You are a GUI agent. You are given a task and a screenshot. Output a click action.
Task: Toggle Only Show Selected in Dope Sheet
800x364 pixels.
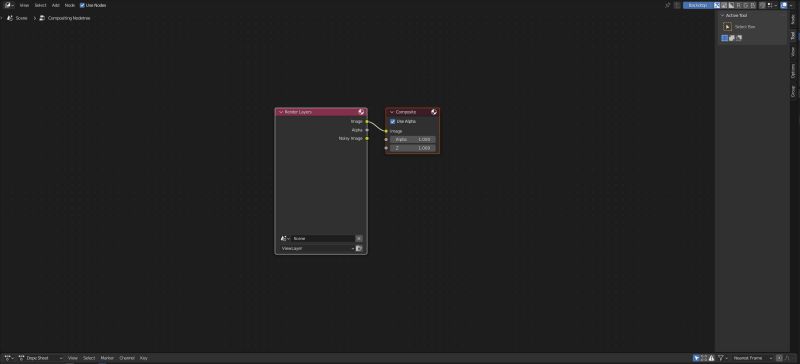[696, 358]
